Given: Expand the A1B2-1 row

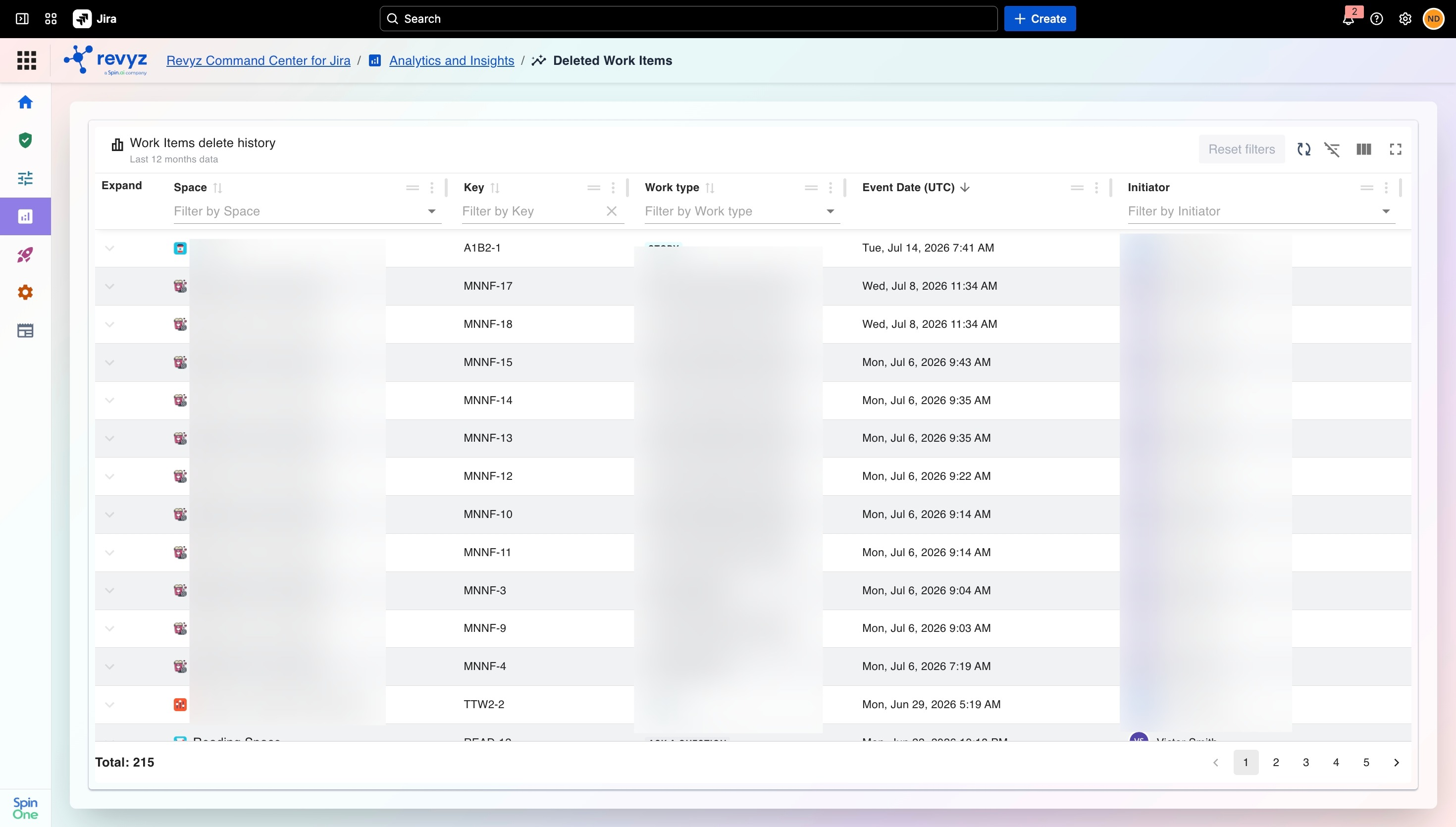Looking at the screenshot, I should tap(109, 248).
